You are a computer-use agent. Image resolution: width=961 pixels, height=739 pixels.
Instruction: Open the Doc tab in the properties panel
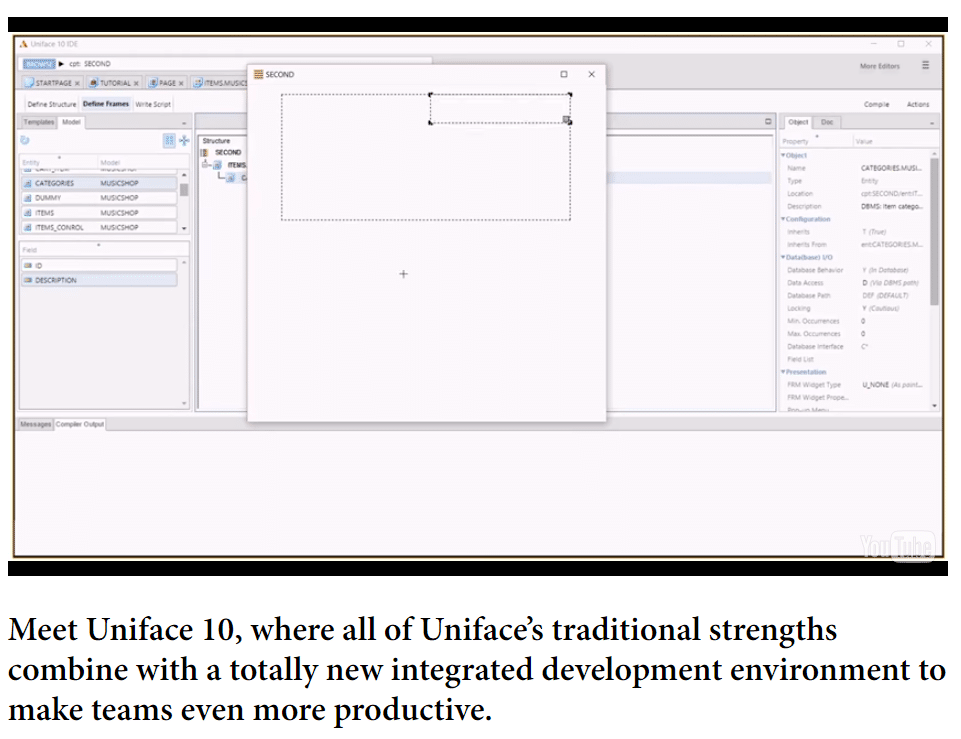click(x=827, y=122)
